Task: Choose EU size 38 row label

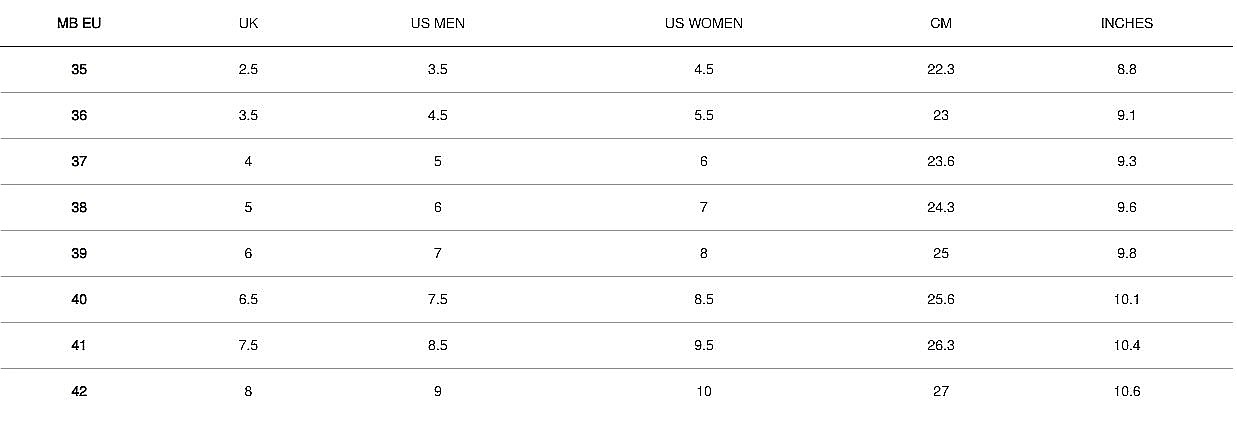Action: pyautogui.click(x=79, y=208)
